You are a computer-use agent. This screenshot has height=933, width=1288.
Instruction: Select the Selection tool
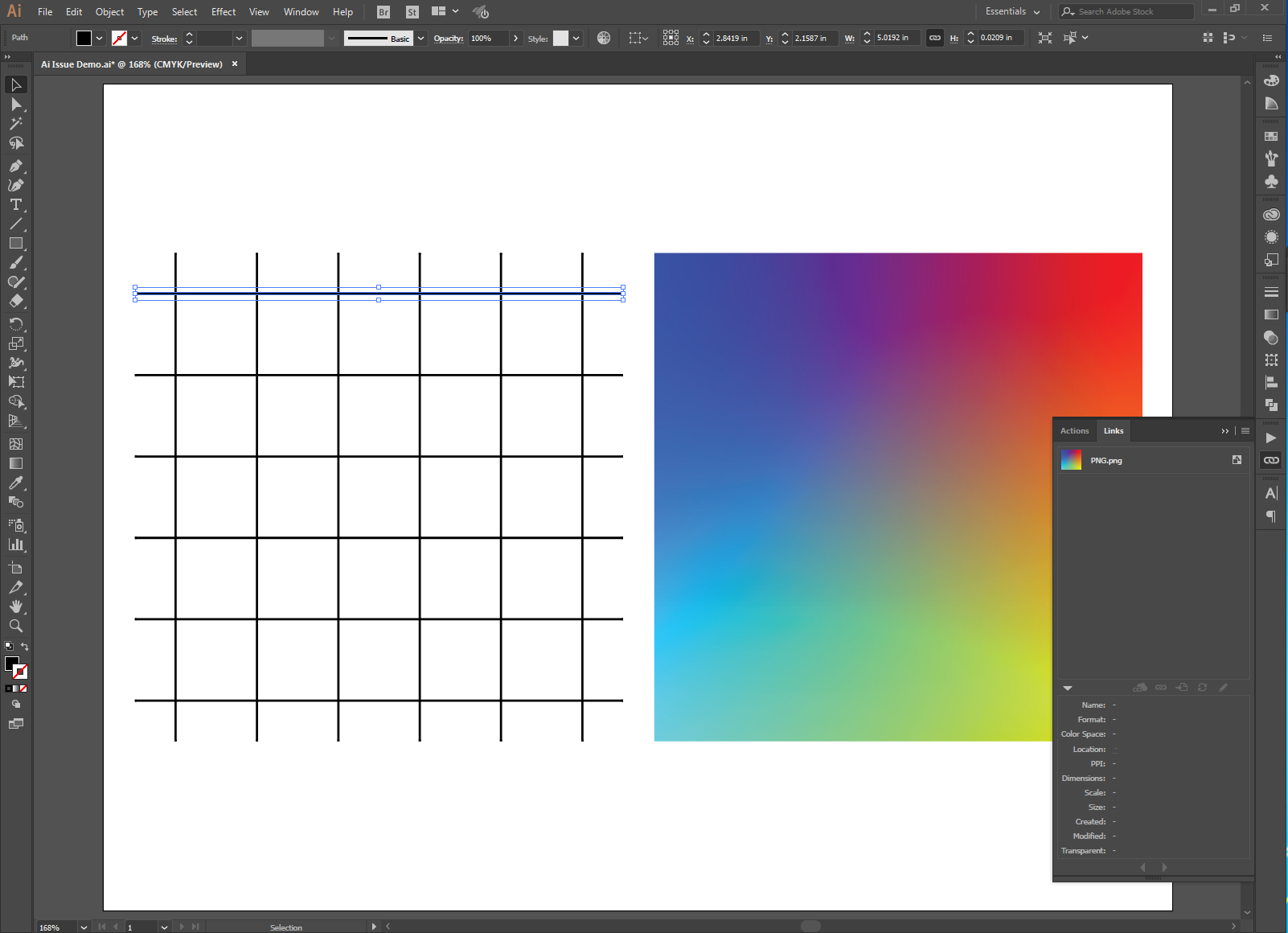point(16,84)
